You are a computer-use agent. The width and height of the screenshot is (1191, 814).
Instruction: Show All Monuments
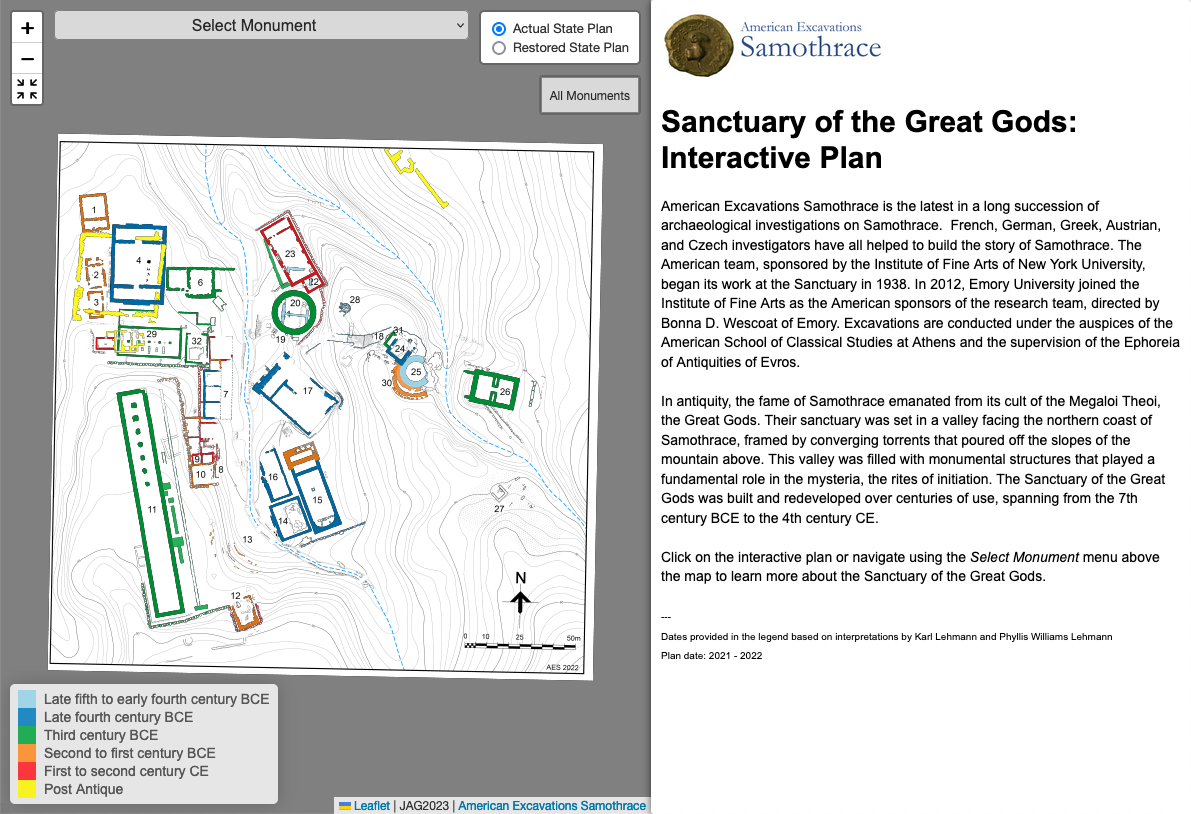click(x=589, y=96)
